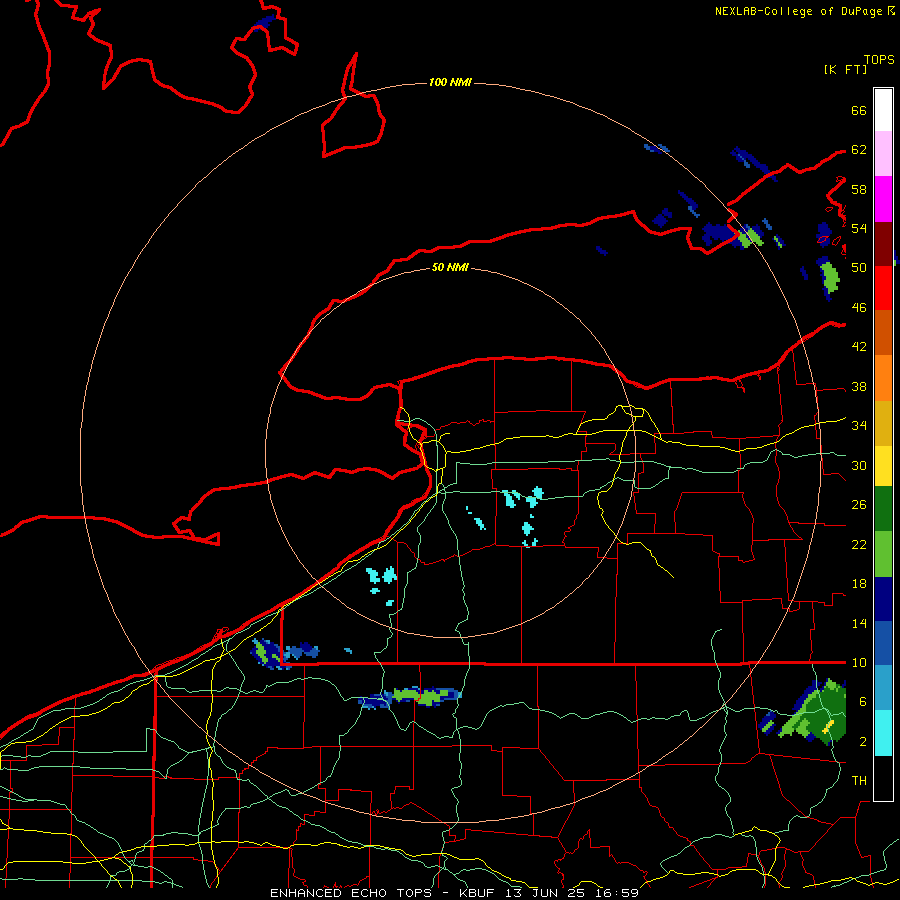Click the 38 value on the scale
The height and width of the screenshot is (900, 900).
tap(859, 387)
